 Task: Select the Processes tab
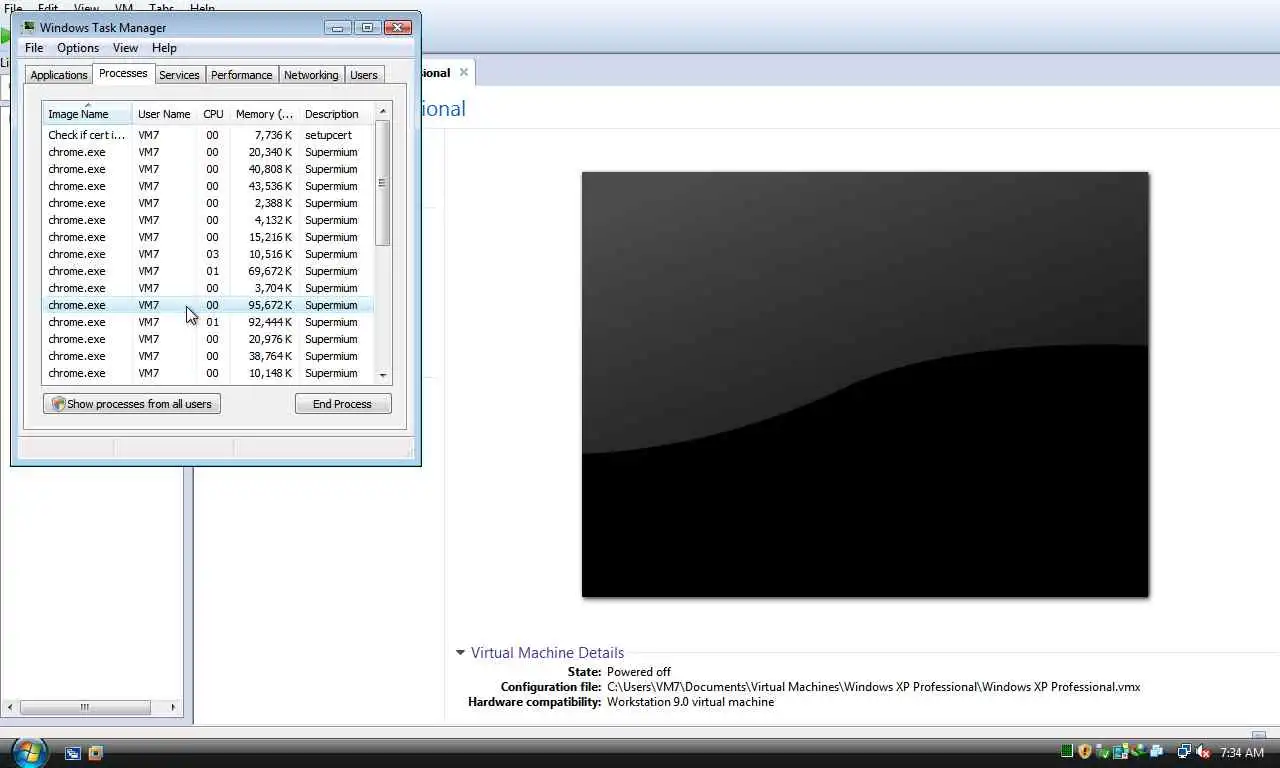(123, 74)
